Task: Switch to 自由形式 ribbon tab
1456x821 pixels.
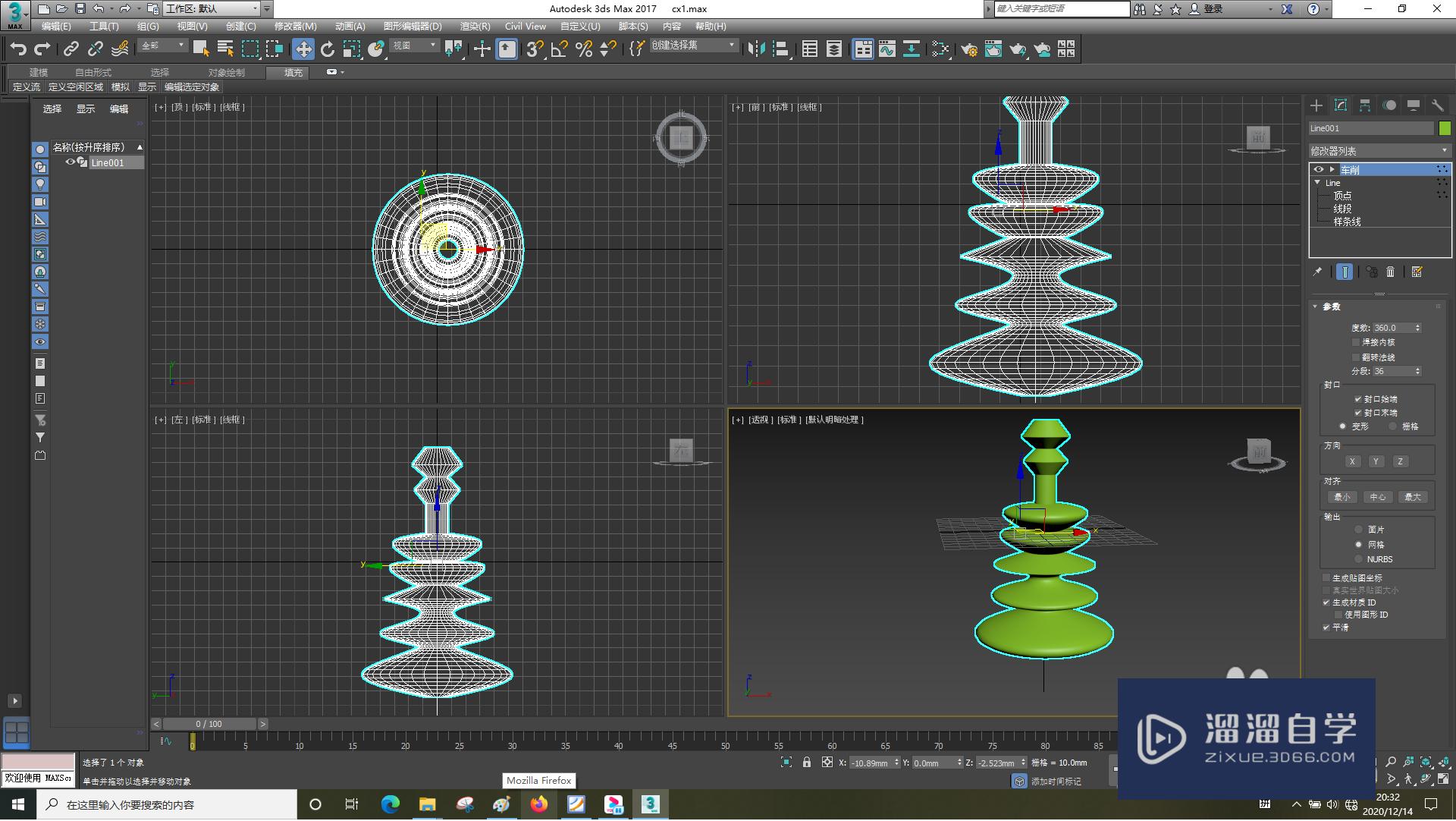Action: pyautogui.click(x=93, y=72)
